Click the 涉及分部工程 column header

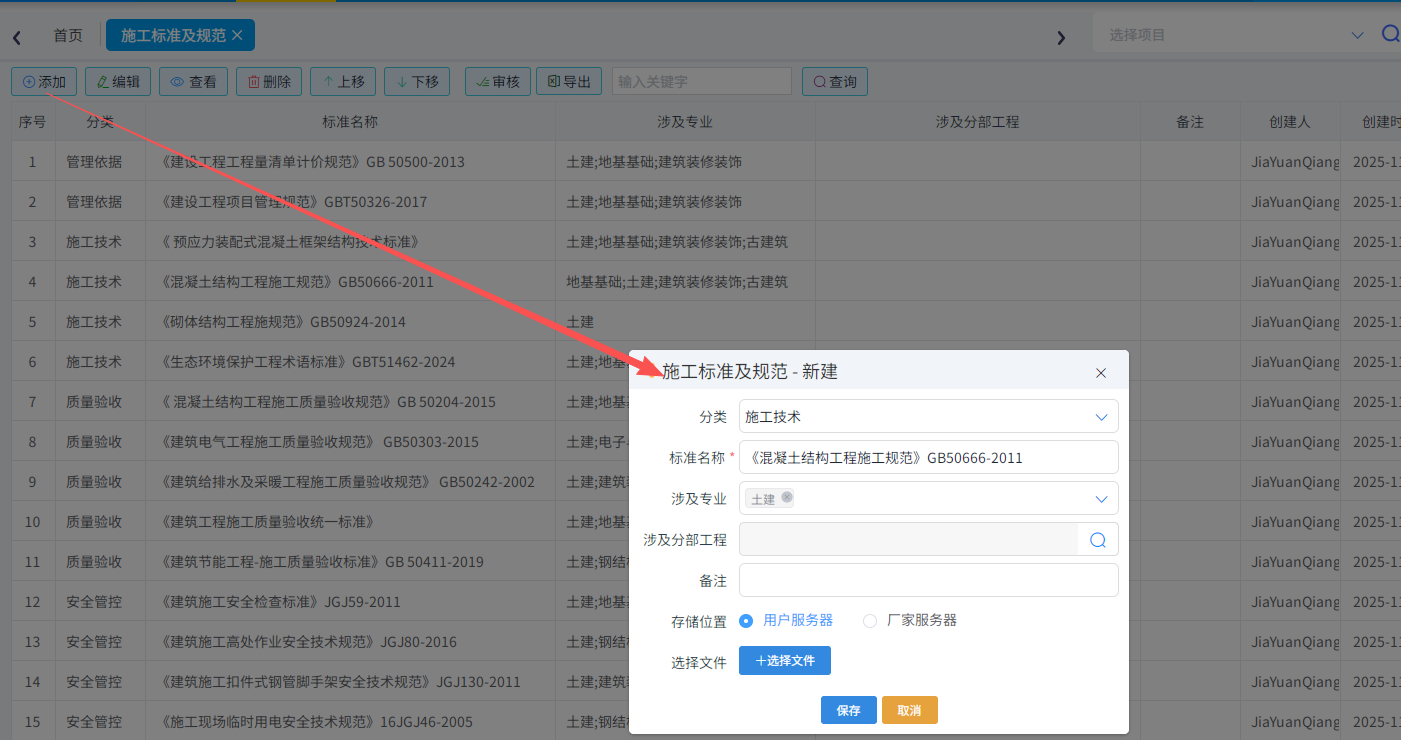(x=977, y=122)
